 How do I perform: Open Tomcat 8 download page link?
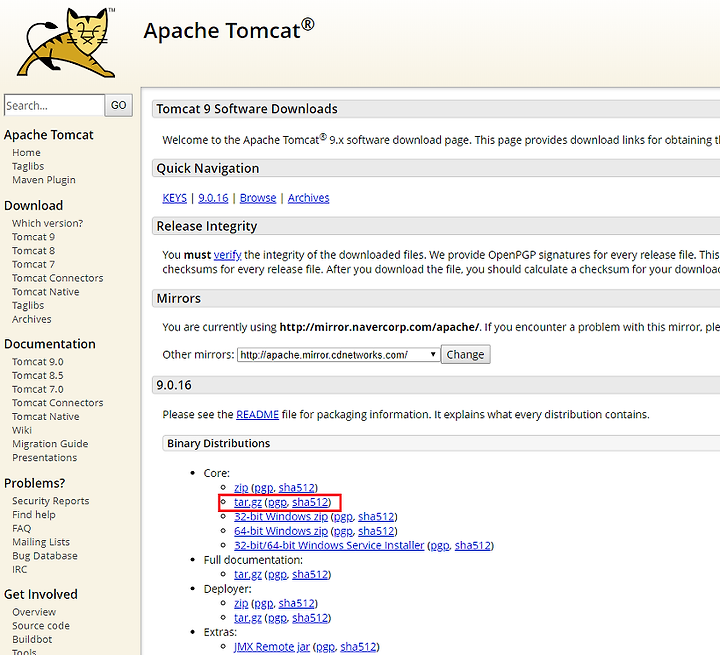pos(33,251)
